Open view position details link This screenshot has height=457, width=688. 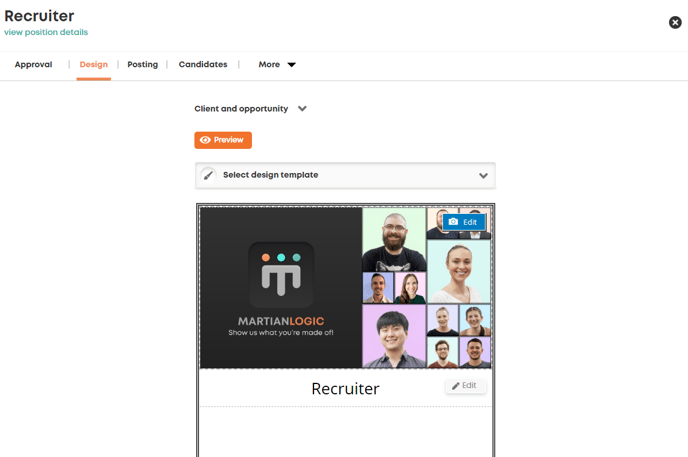(x=46, y=32)
